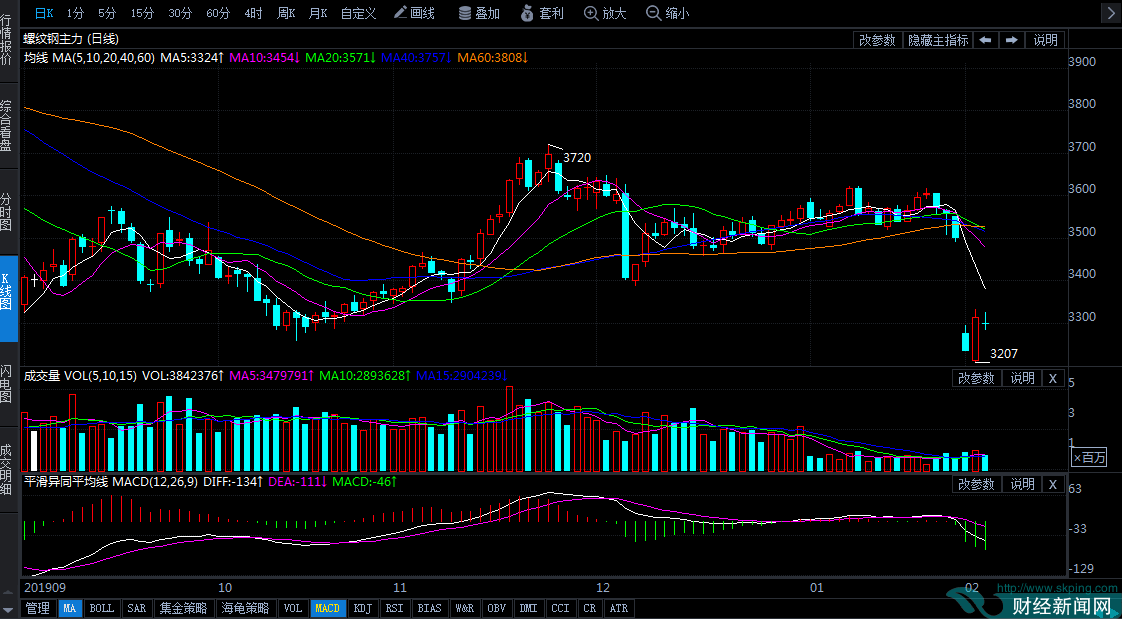
Task: Zoom out with 缩小
Action: [x=668, y=12]
